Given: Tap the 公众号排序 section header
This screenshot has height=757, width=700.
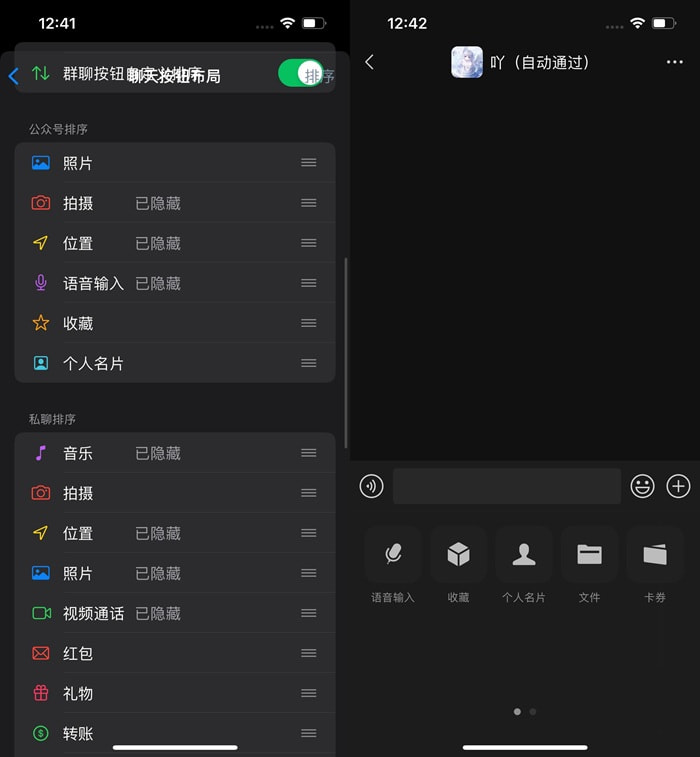Looking at the screenshot, I should pyautogui.click(x=58, y=129).
